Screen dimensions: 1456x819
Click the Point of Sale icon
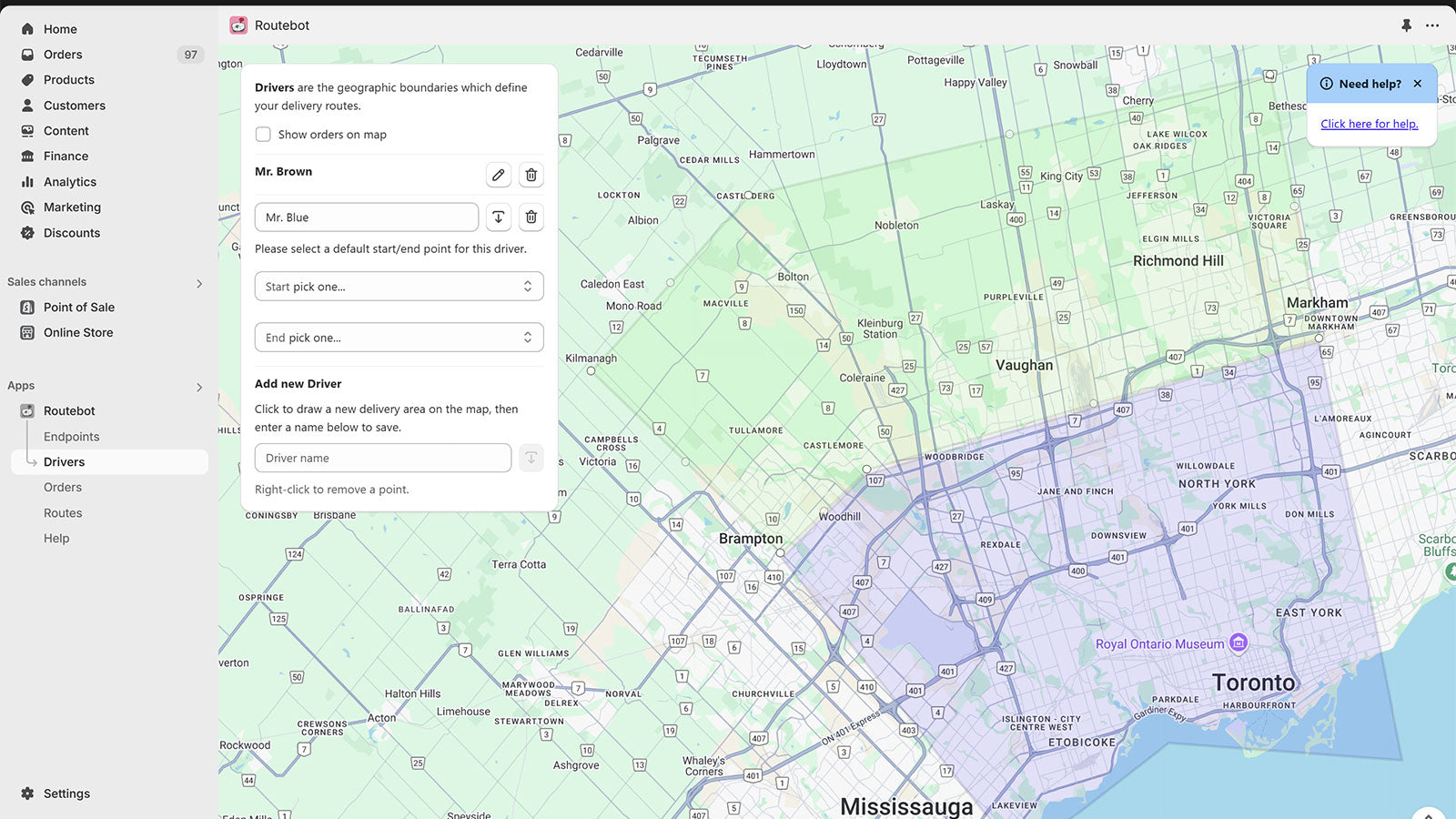27,308
